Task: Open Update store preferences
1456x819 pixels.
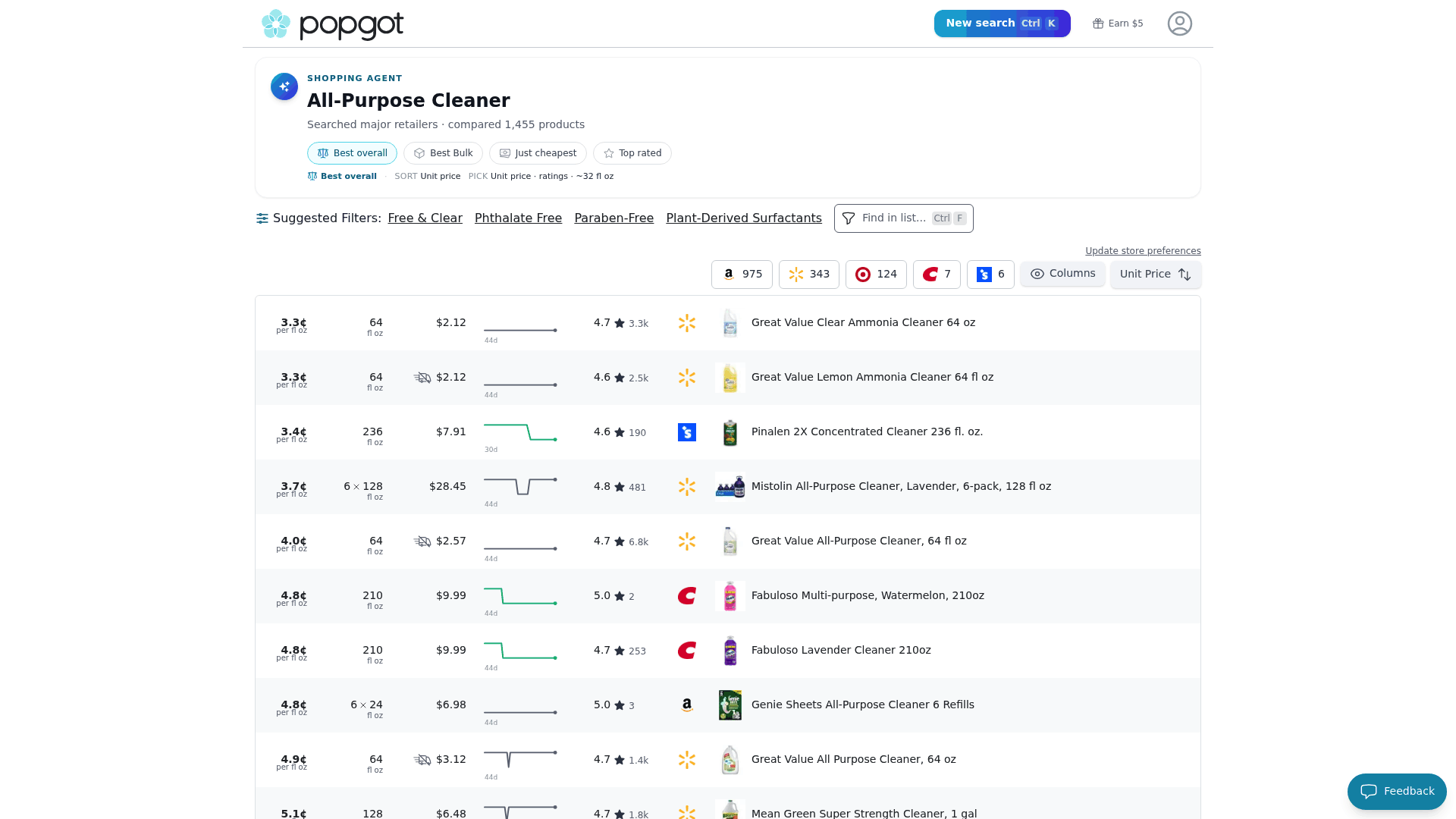Action: [x=1143, y=251]
